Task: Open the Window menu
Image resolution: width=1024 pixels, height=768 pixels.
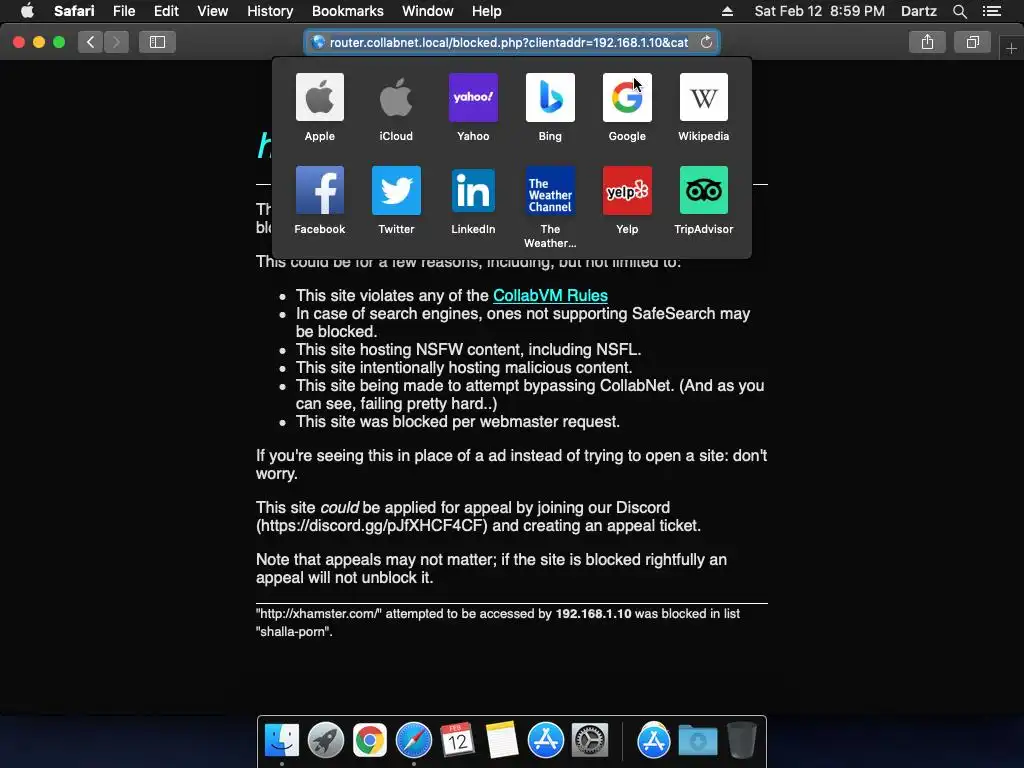Action: point(428,11)
